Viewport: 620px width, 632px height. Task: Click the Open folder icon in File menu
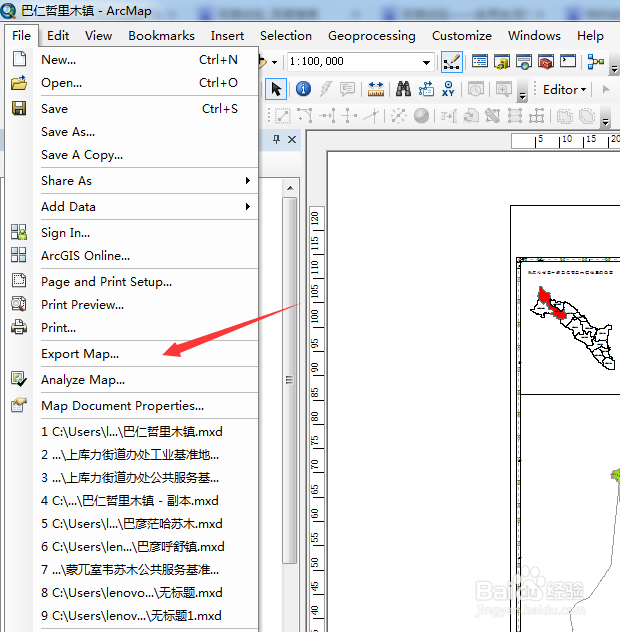[x=19, y=83]
